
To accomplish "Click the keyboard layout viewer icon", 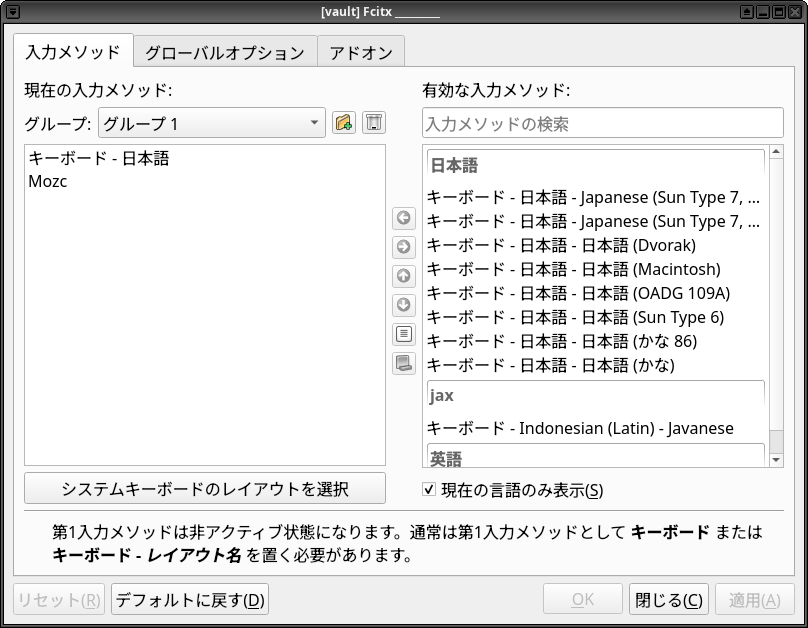I will pyautogui.click(x=403, y=364).
